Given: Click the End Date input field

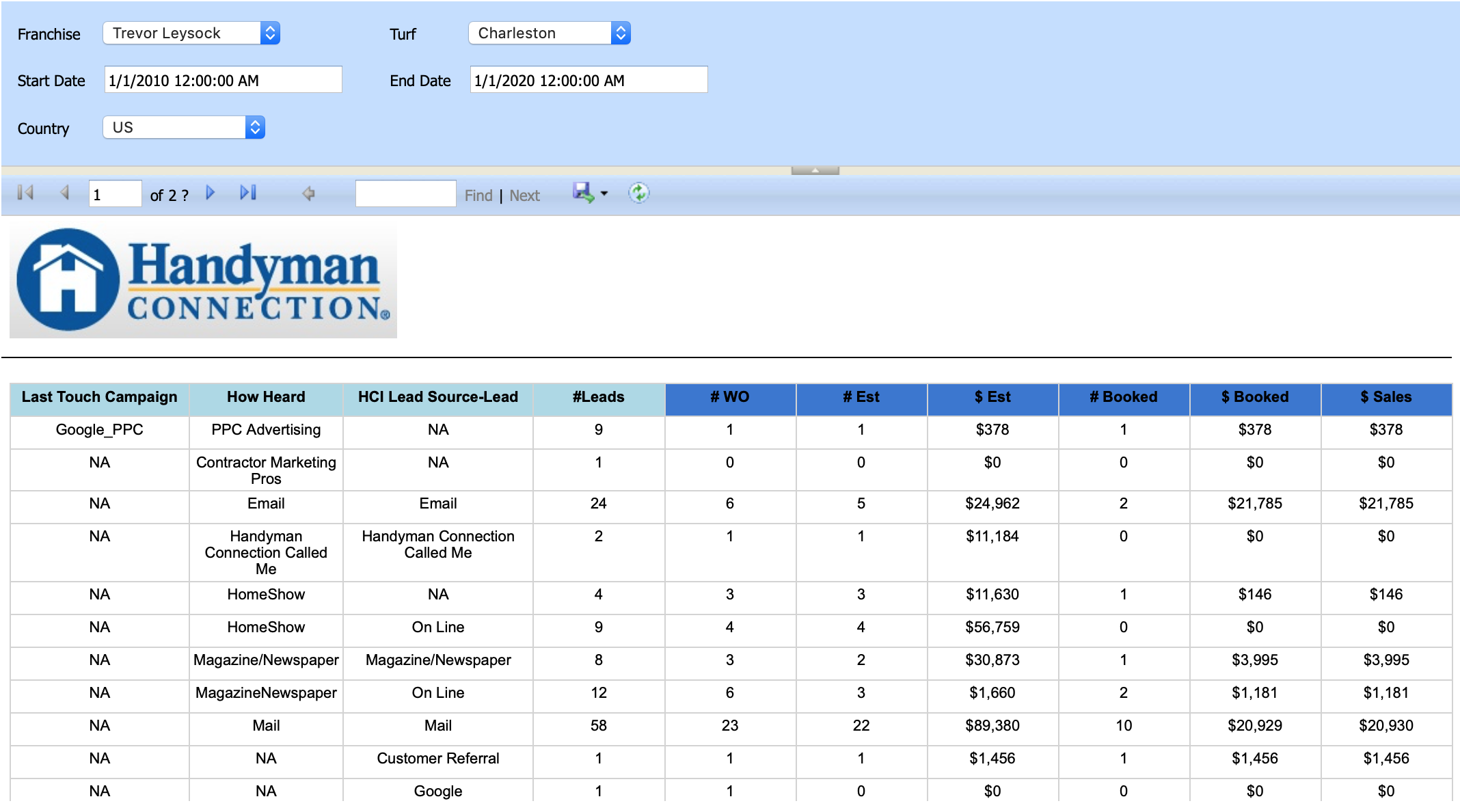Looking at the screenshot, I should pos(589,80).
